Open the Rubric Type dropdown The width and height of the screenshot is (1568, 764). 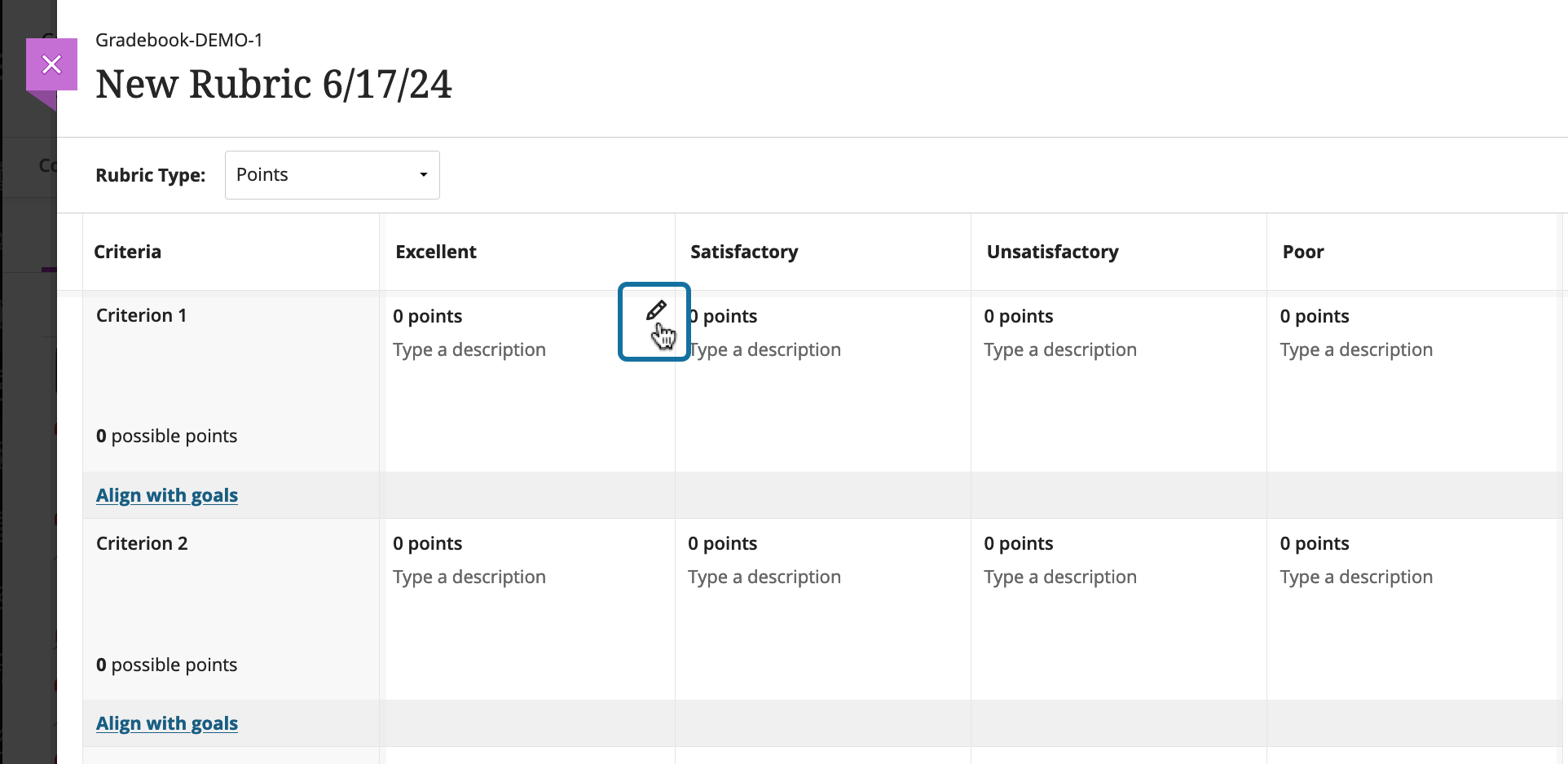[x=332, y=175]
